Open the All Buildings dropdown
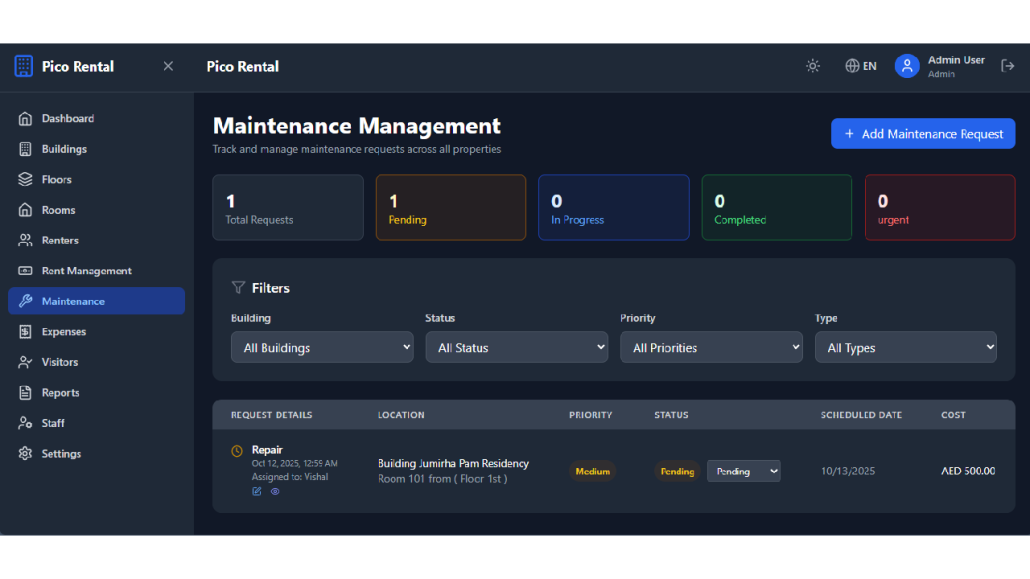 [x=322, y=347]
